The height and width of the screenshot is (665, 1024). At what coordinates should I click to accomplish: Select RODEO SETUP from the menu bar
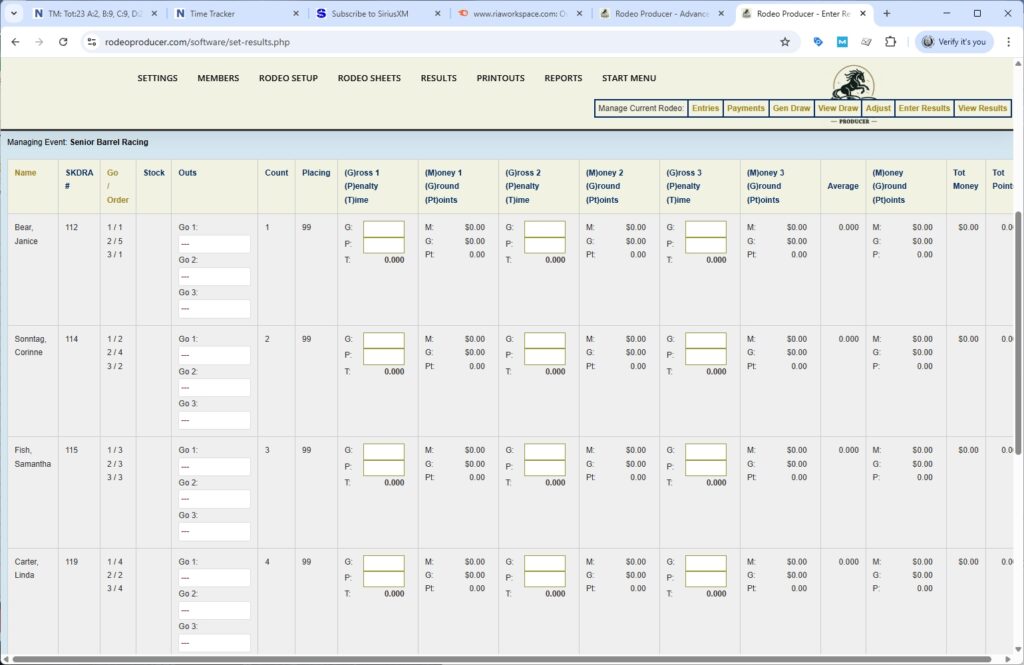click(288, 78)
